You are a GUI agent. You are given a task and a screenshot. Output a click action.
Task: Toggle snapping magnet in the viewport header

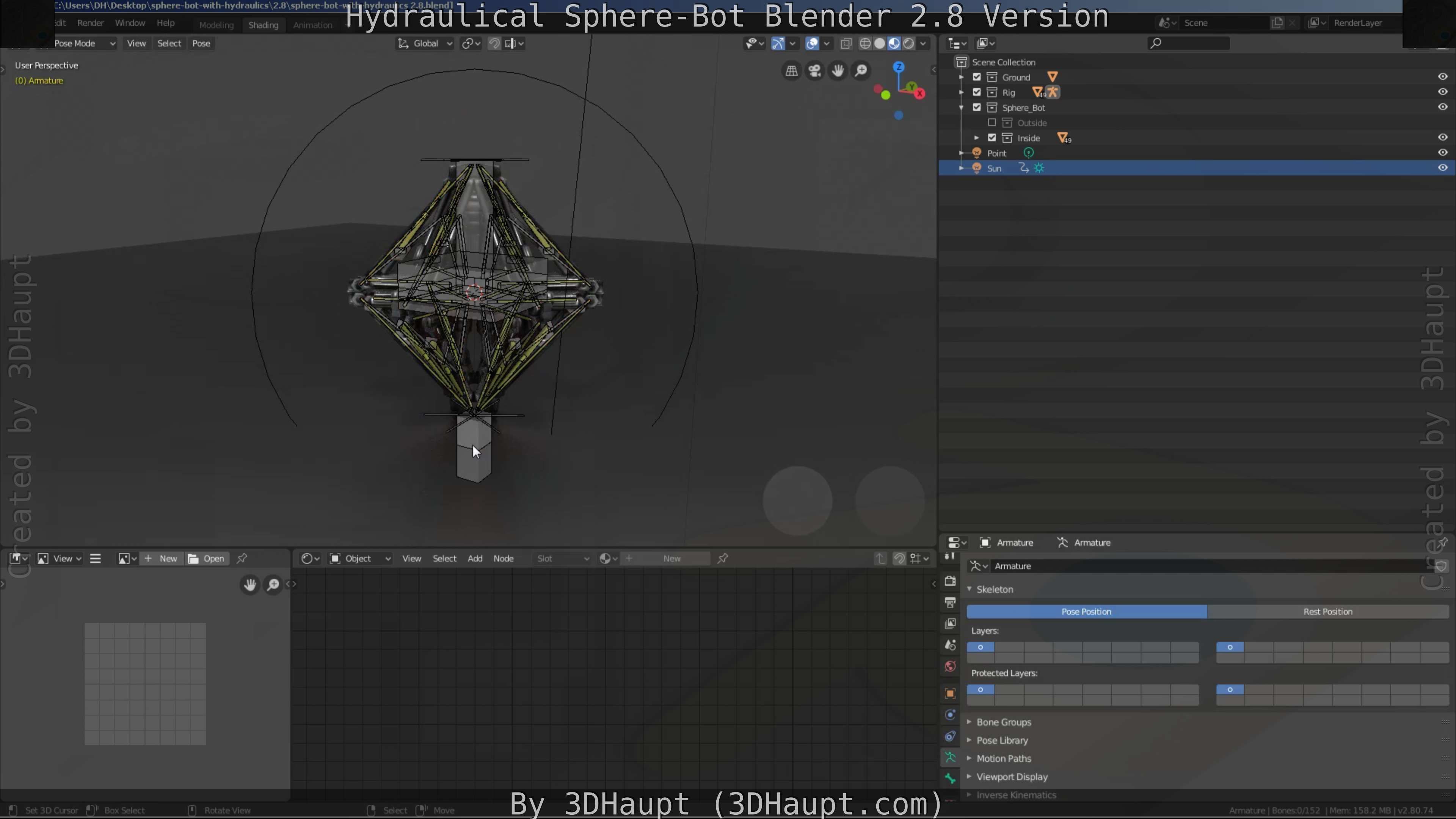[x=494, y=44]
